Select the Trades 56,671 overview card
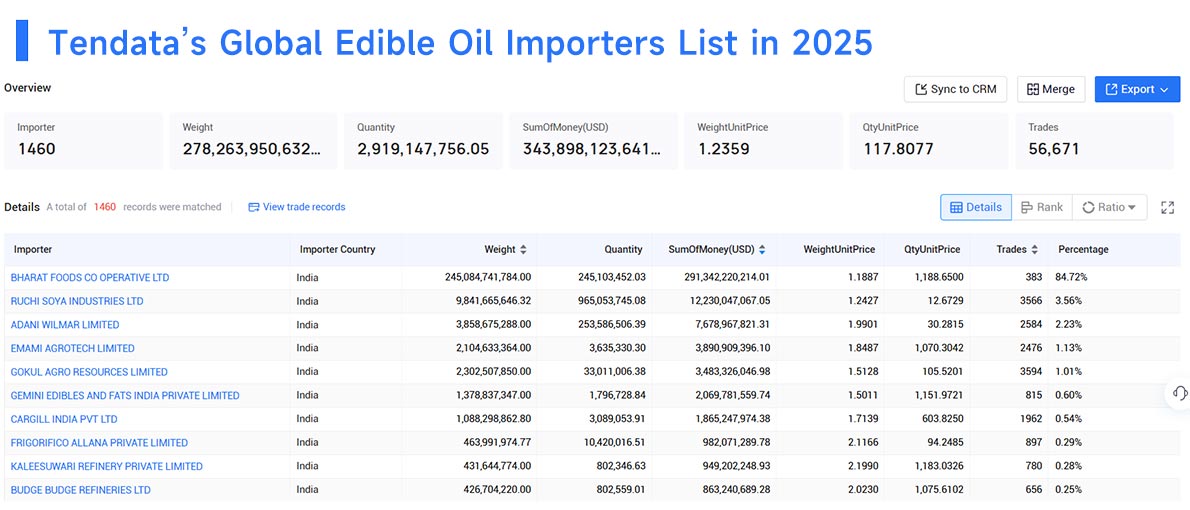Image resolution: width=1190 pixels, height=510 pixels. [x=1094, y=140]
